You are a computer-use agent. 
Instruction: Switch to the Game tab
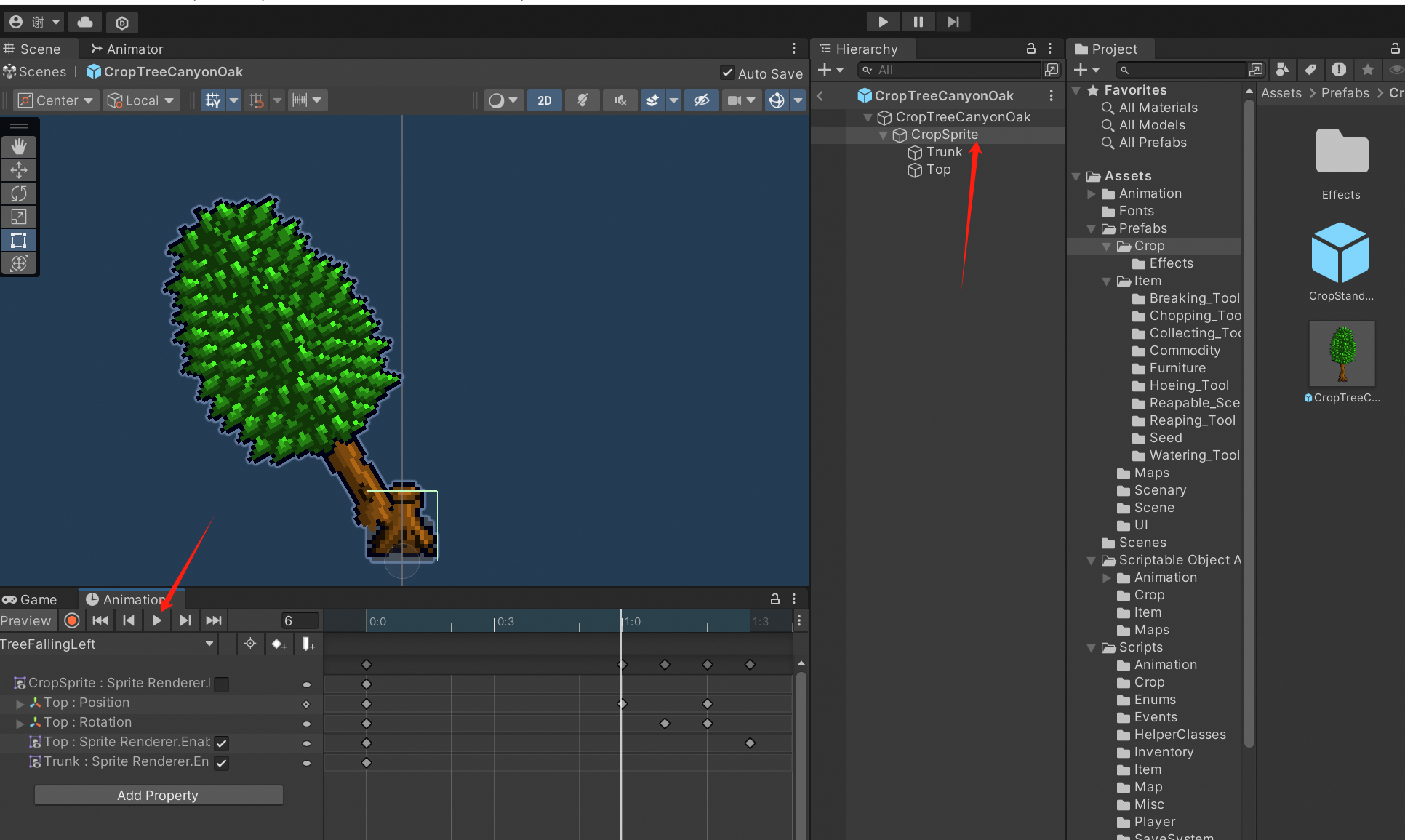[31, 599]
